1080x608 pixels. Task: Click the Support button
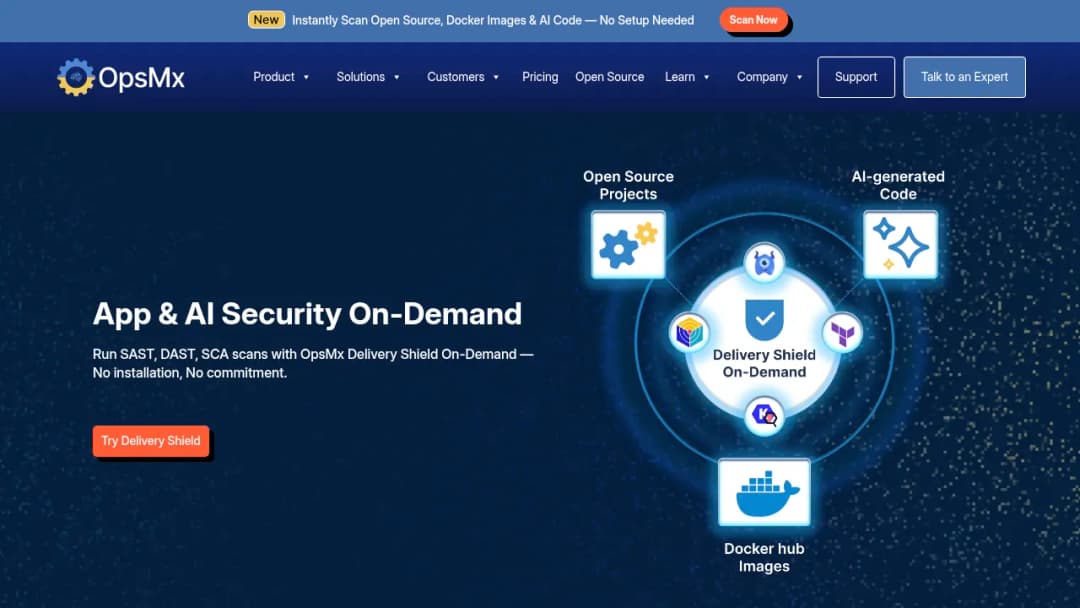click(856, 77)
